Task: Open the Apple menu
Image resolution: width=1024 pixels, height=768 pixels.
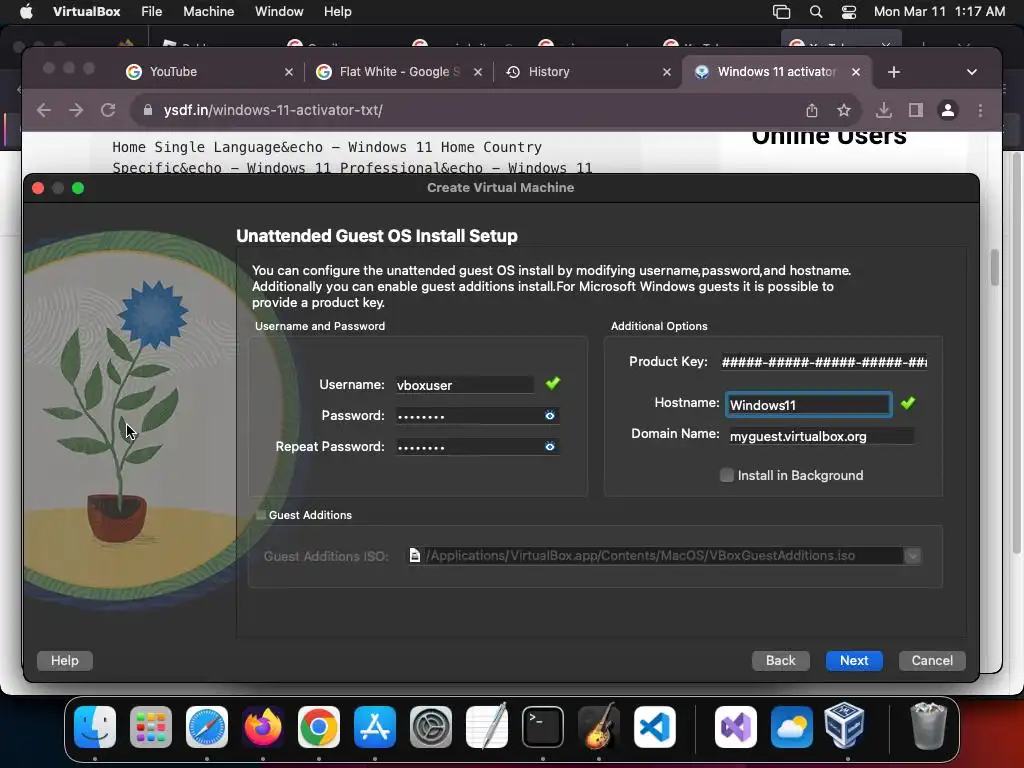Action: tap(26, 12)
